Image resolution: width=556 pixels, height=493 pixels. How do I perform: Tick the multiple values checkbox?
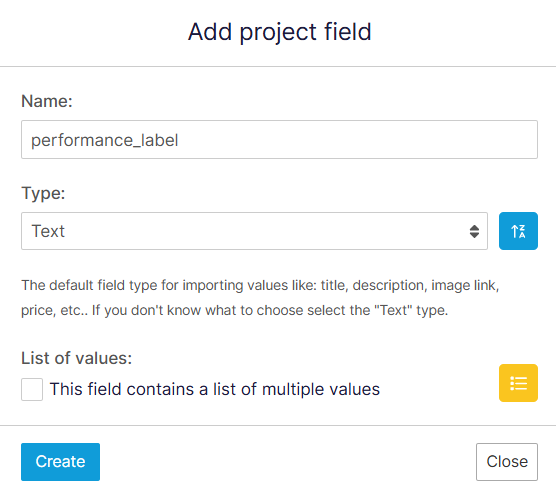(32, 389)
